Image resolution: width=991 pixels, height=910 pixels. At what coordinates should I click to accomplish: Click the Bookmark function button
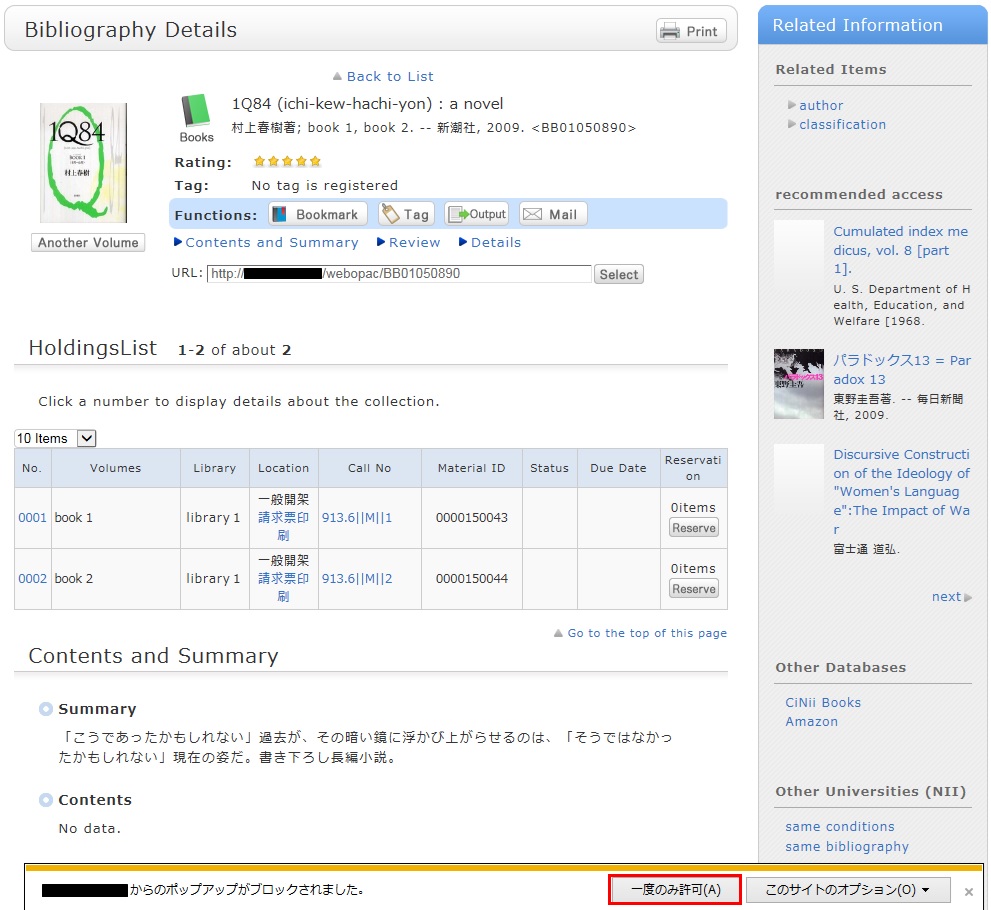click(317, 214)
